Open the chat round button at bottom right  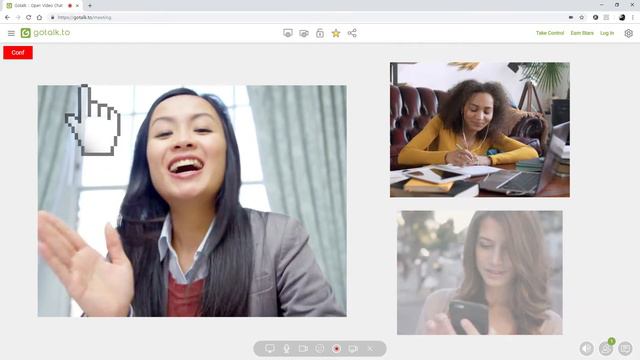625,348
